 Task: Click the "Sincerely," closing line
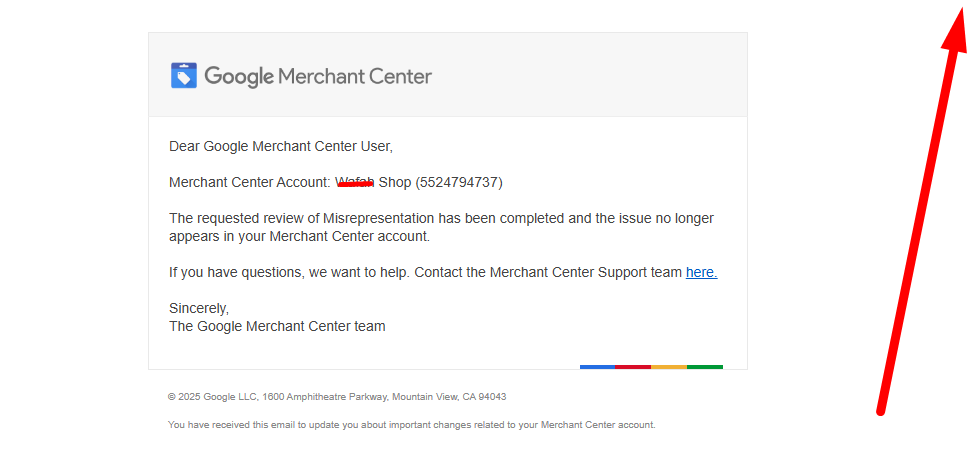coord(199,308)
